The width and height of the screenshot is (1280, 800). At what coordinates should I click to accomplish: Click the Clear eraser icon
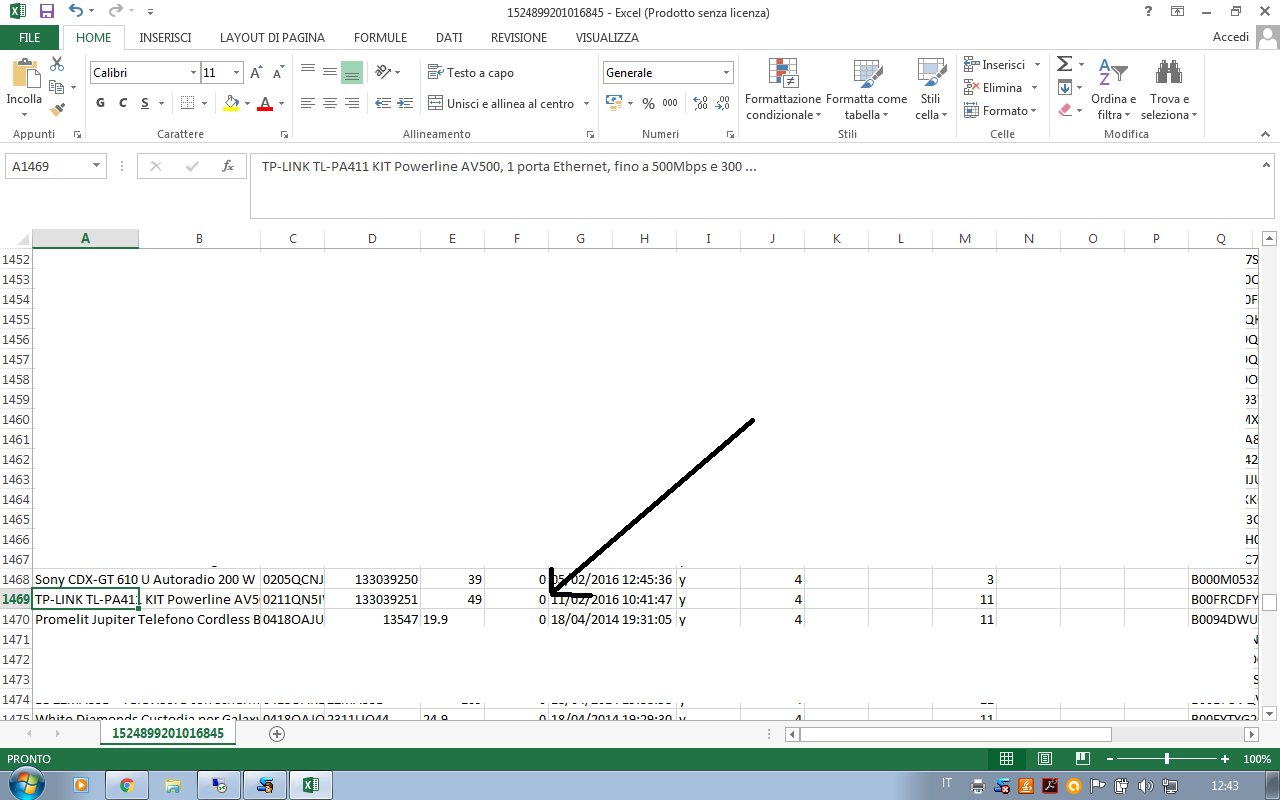(x=1064, y=110)
